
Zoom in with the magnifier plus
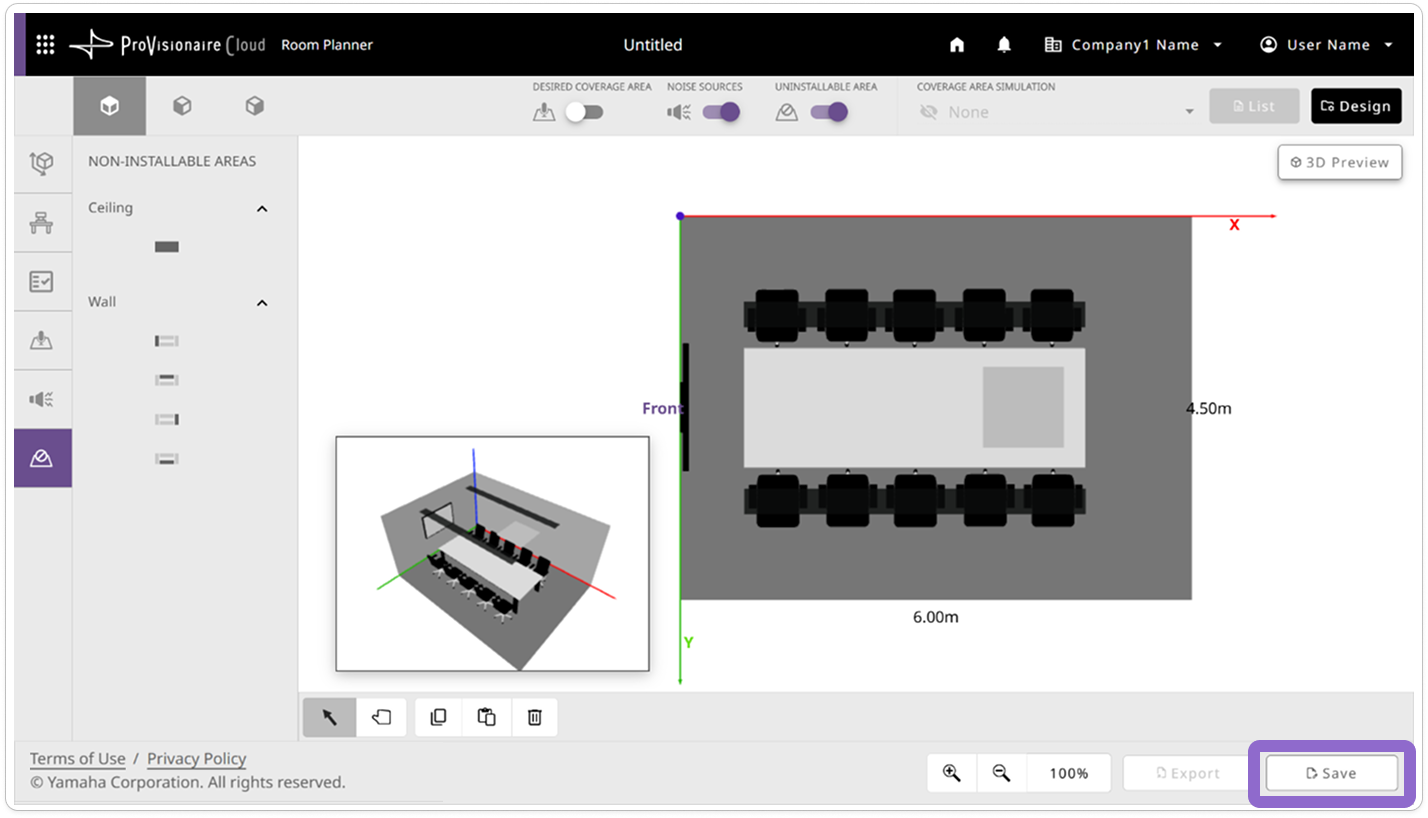pyautogui.click(x=952, y=773)
